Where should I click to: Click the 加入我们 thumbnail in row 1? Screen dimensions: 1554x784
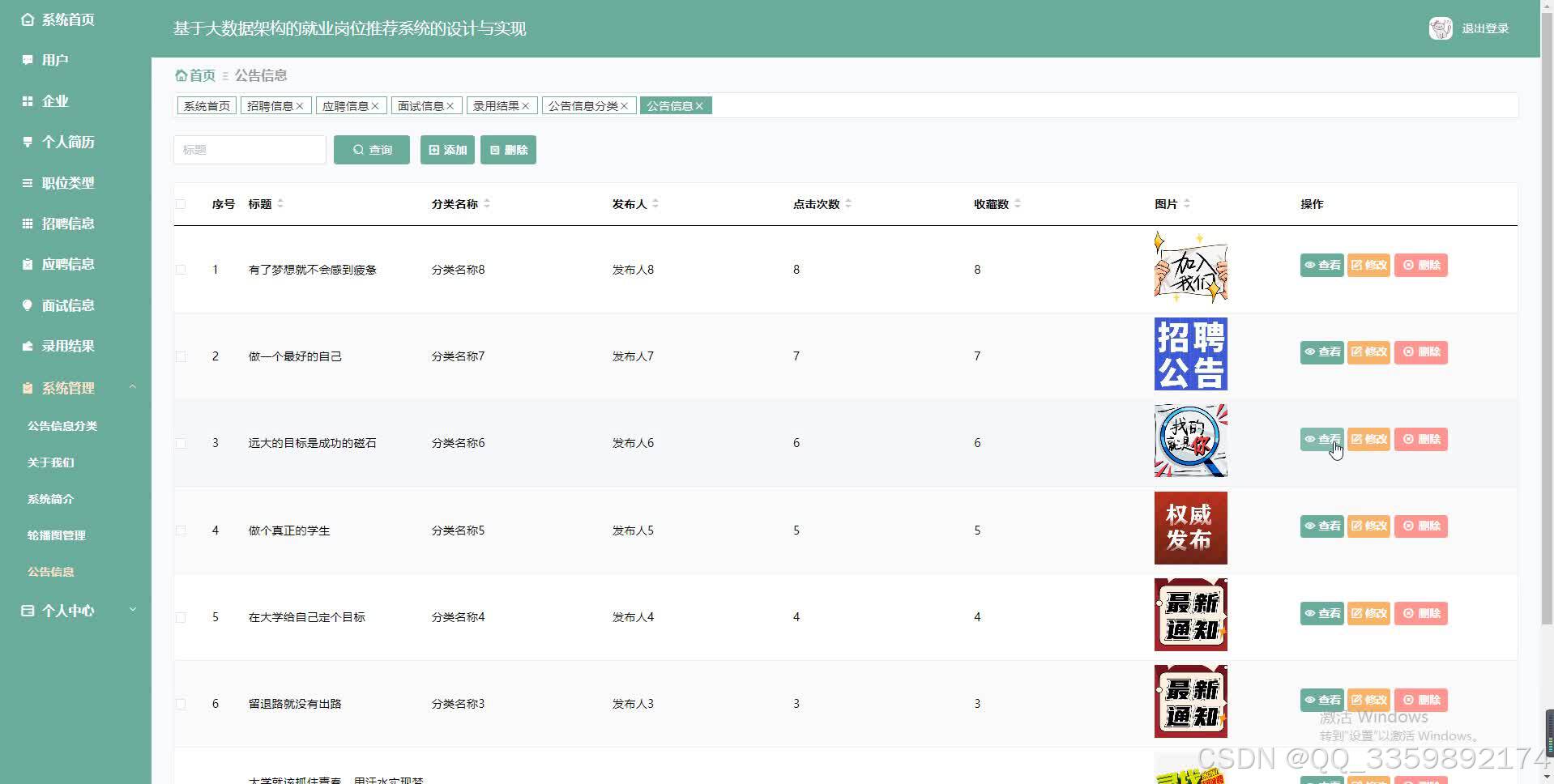[x=1190, y=267]
